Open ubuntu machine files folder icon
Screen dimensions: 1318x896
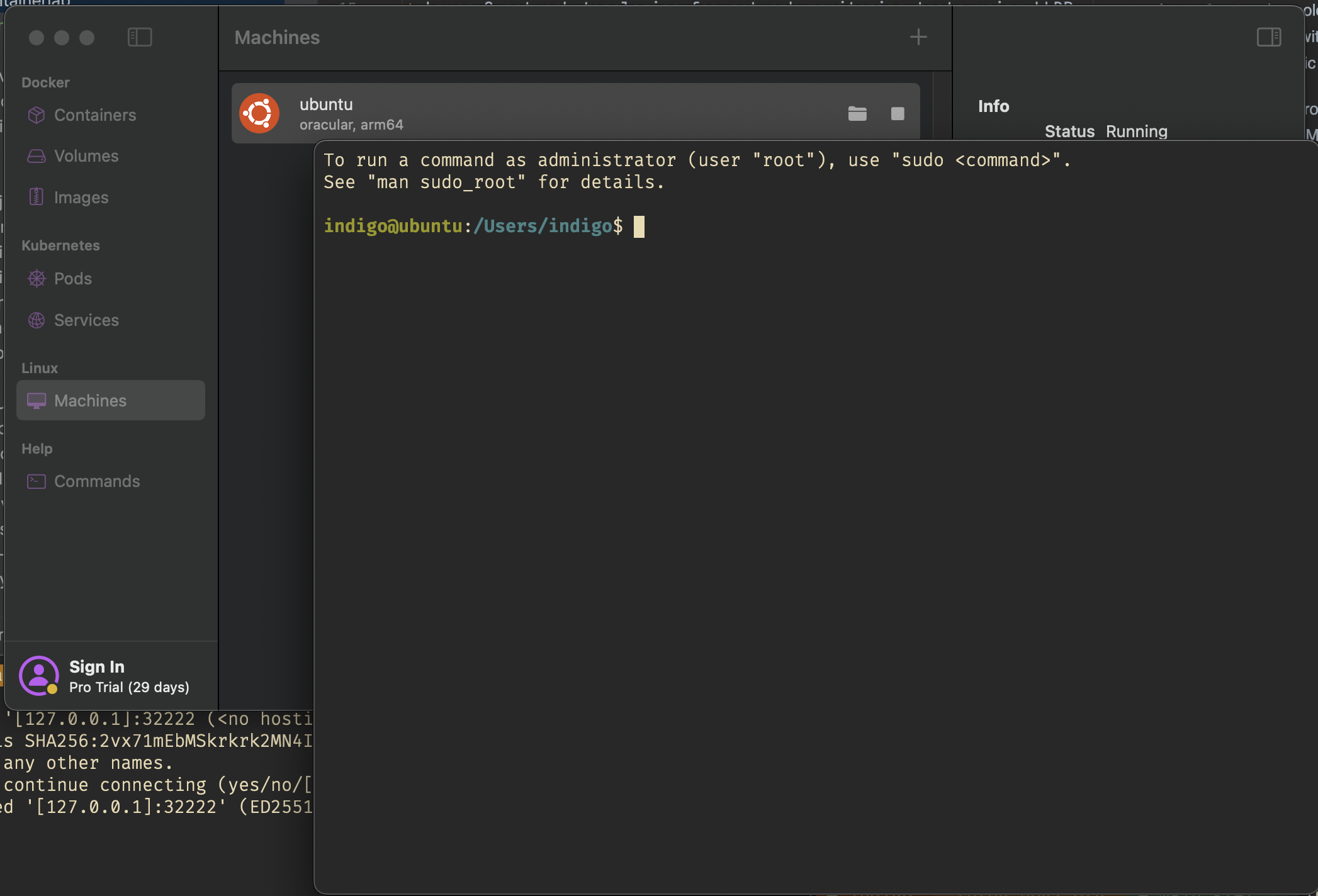pos(857,114)
